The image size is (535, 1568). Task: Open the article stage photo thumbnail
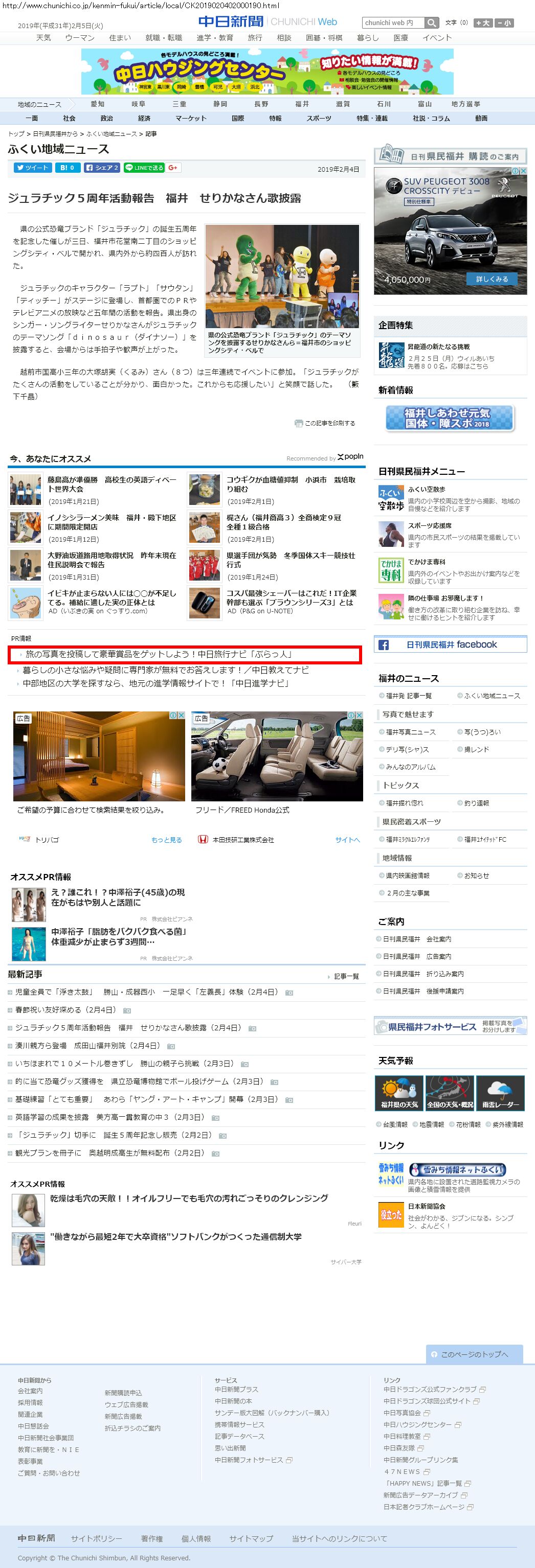click(x=282, y=276)
